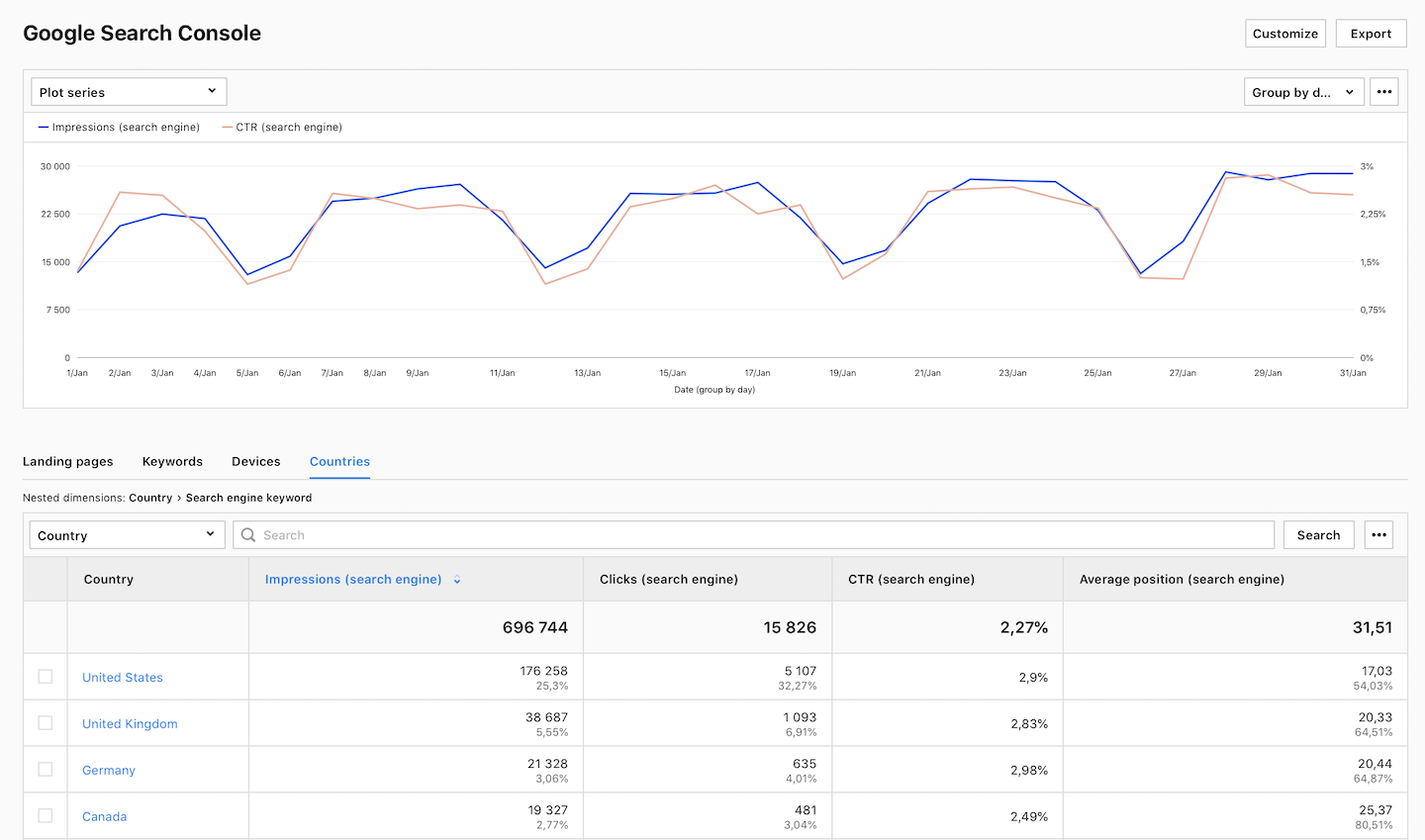
Task: Click United States clicks 5 107
Action: coord(801,671)
